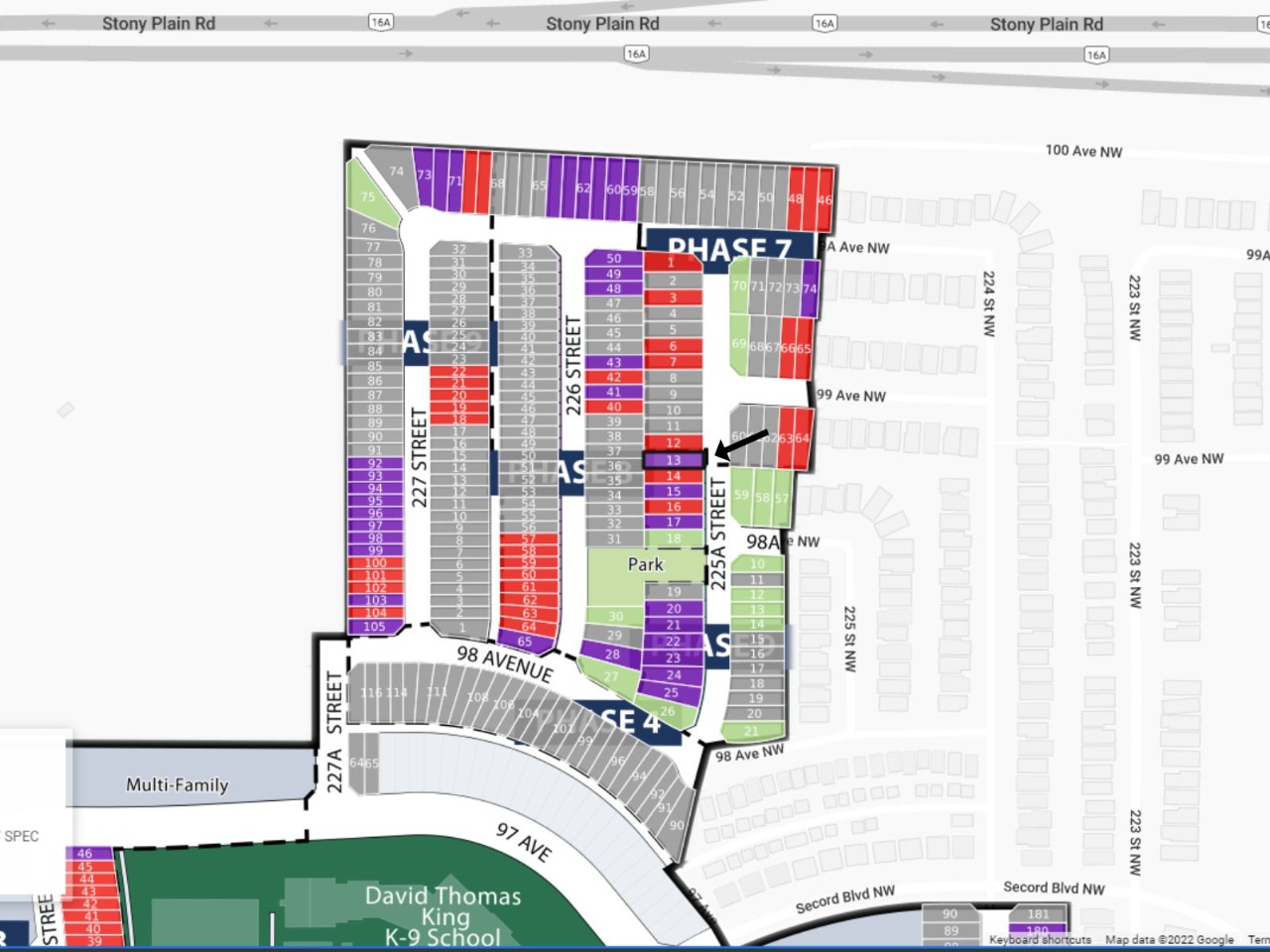Select green lot 21 above 98 Ave NW
The width and height of the screenshot is (1270, 952).
(752, 732)
